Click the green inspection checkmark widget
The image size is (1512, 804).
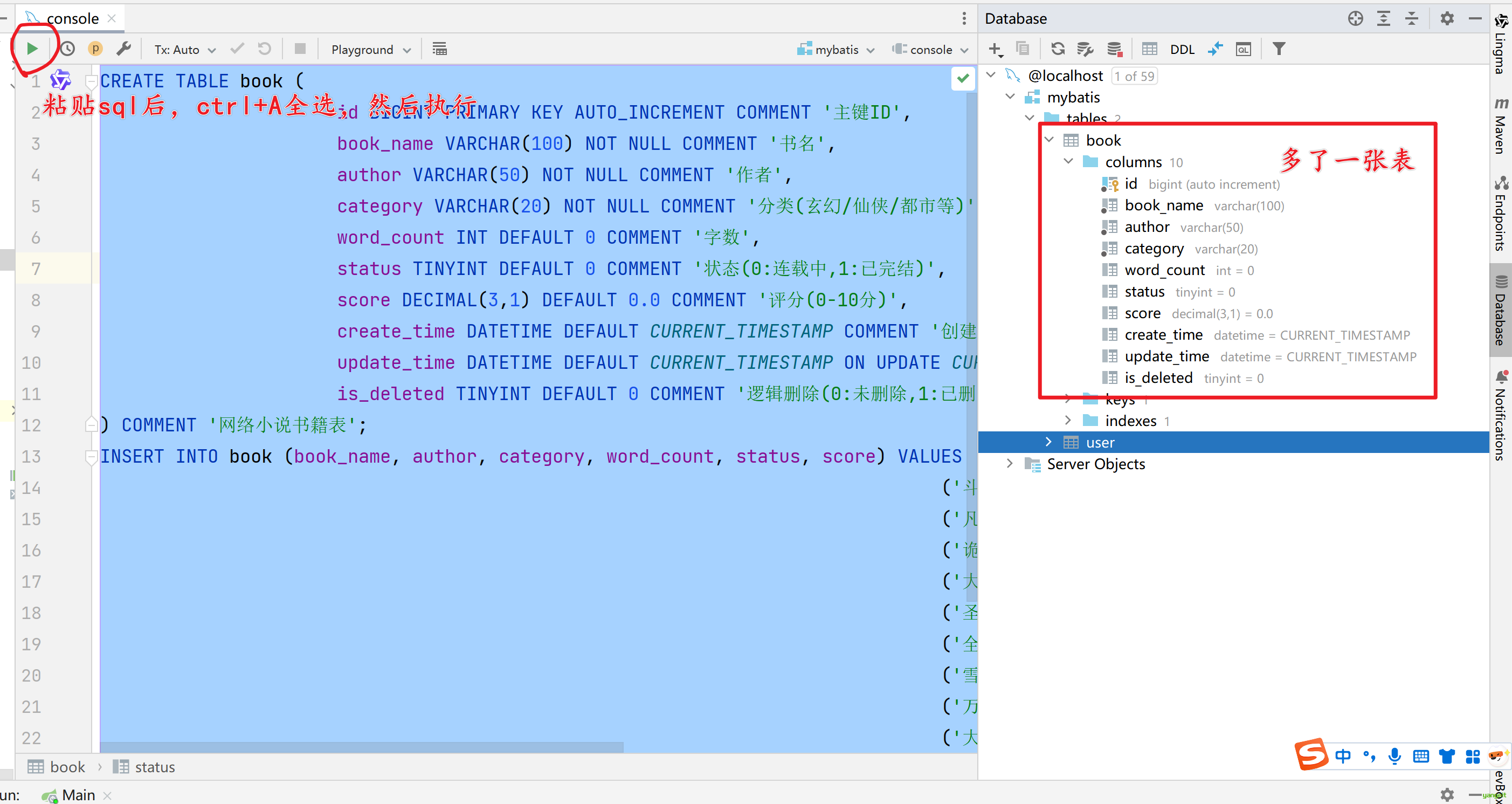963,78
